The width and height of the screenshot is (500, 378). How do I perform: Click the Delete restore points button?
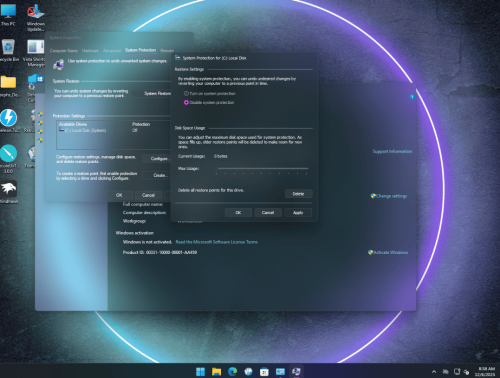click(x=298, y=194)
